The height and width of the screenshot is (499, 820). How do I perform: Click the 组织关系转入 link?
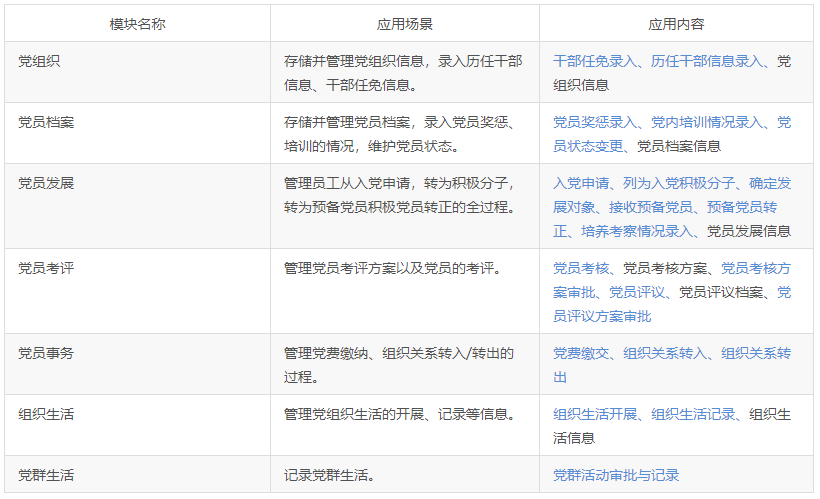[x=665, y=353]
